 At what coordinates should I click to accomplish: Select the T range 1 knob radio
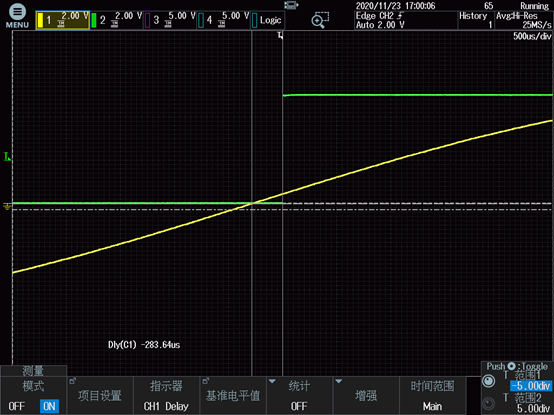pos(489,381)
